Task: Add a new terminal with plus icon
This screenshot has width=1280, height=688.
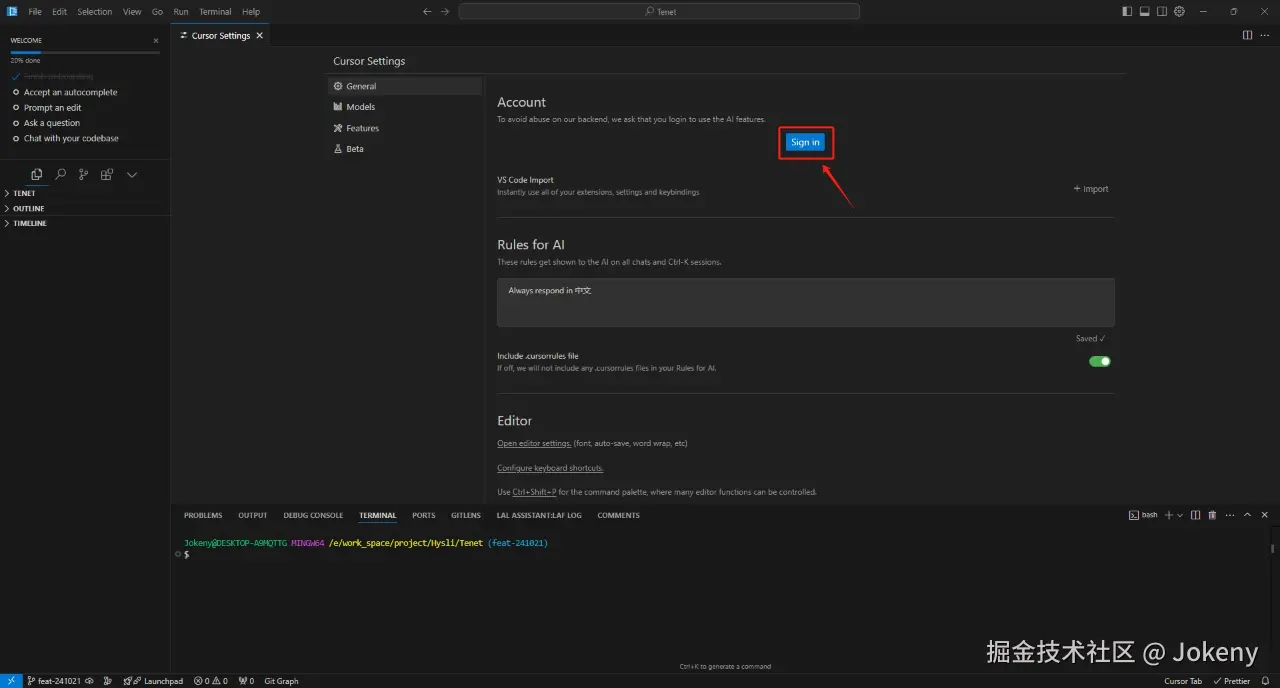Action: [x=1169, y=515]
